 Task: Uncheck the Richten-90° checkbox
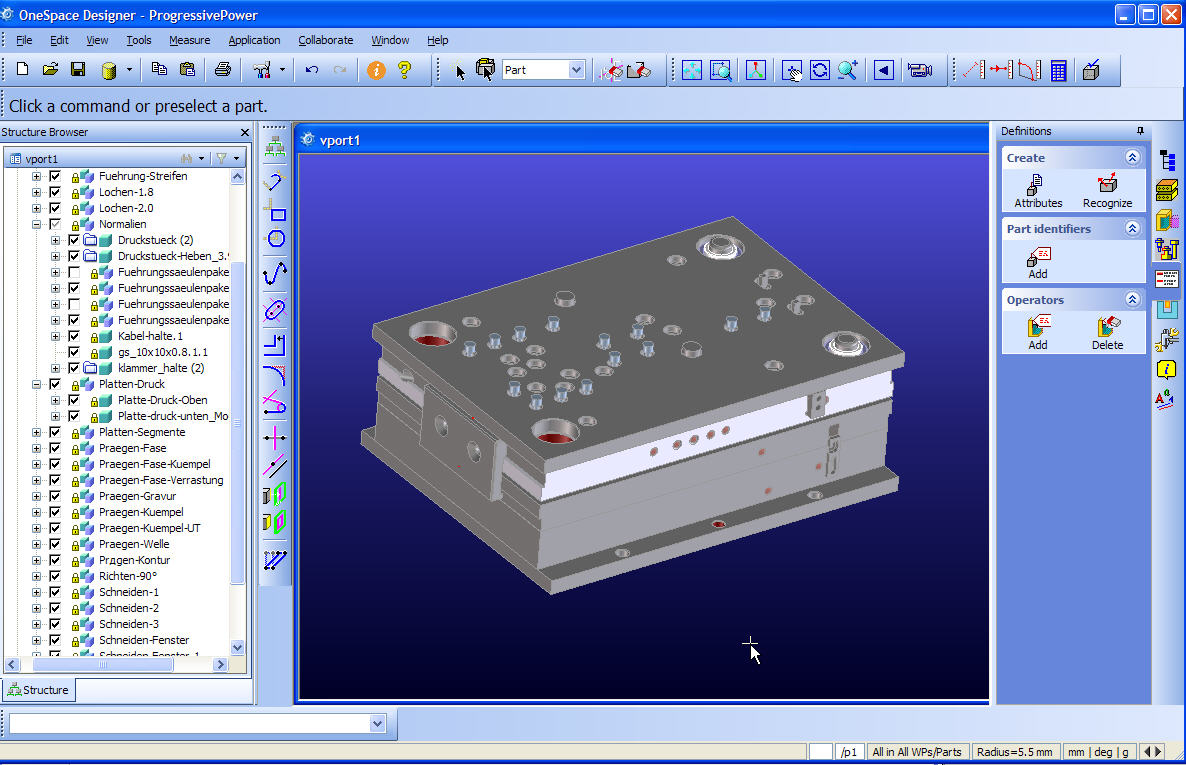pyautogui.click(x=55, y=576)
